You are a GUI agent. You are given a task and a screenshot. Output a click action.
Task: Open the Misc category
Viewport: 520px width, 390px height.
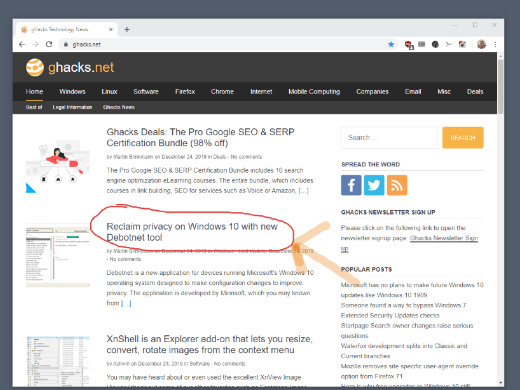coord(444,91)
